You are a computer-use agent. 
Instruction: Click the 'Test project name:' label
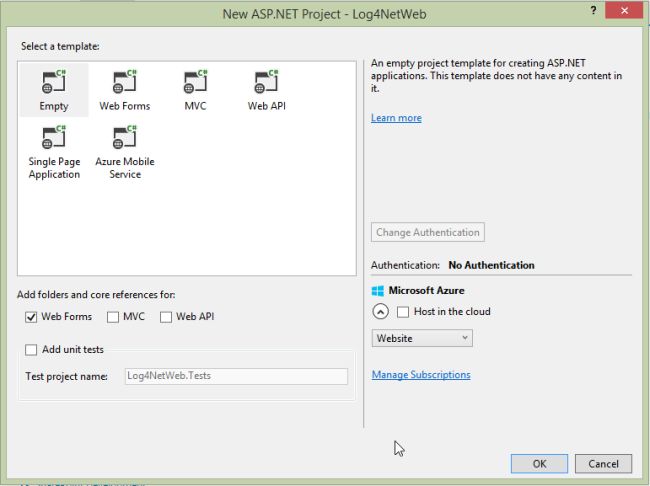pos(66,377)
